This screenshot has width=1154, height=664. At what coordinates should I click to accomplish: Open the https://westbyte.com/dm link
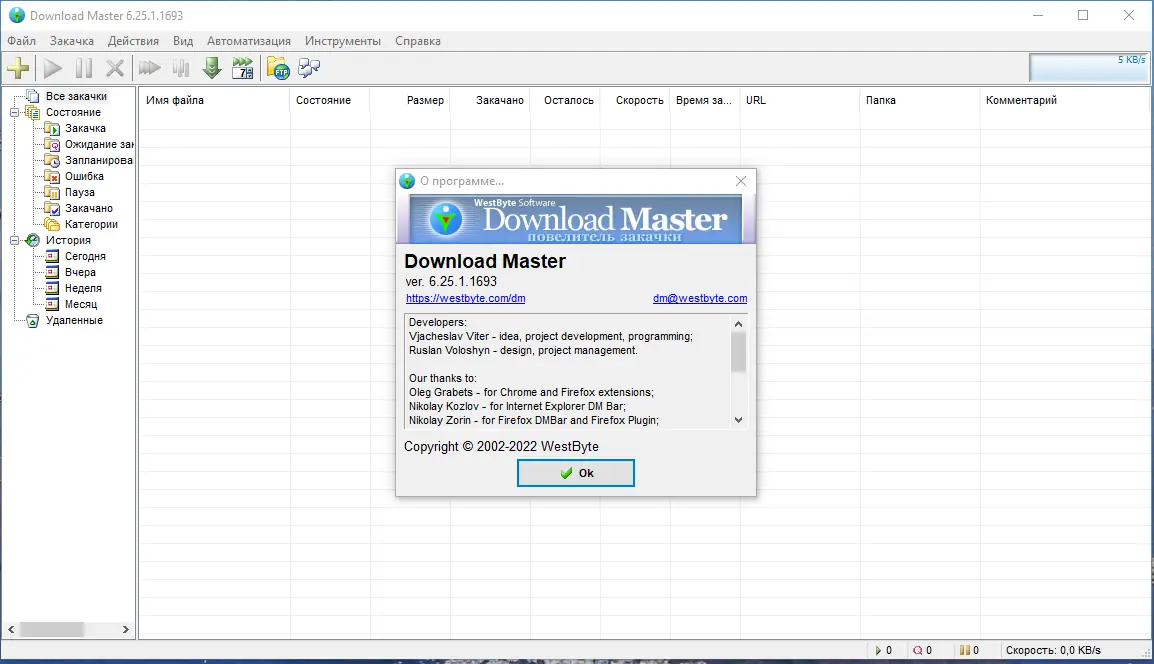coord(466,298)
